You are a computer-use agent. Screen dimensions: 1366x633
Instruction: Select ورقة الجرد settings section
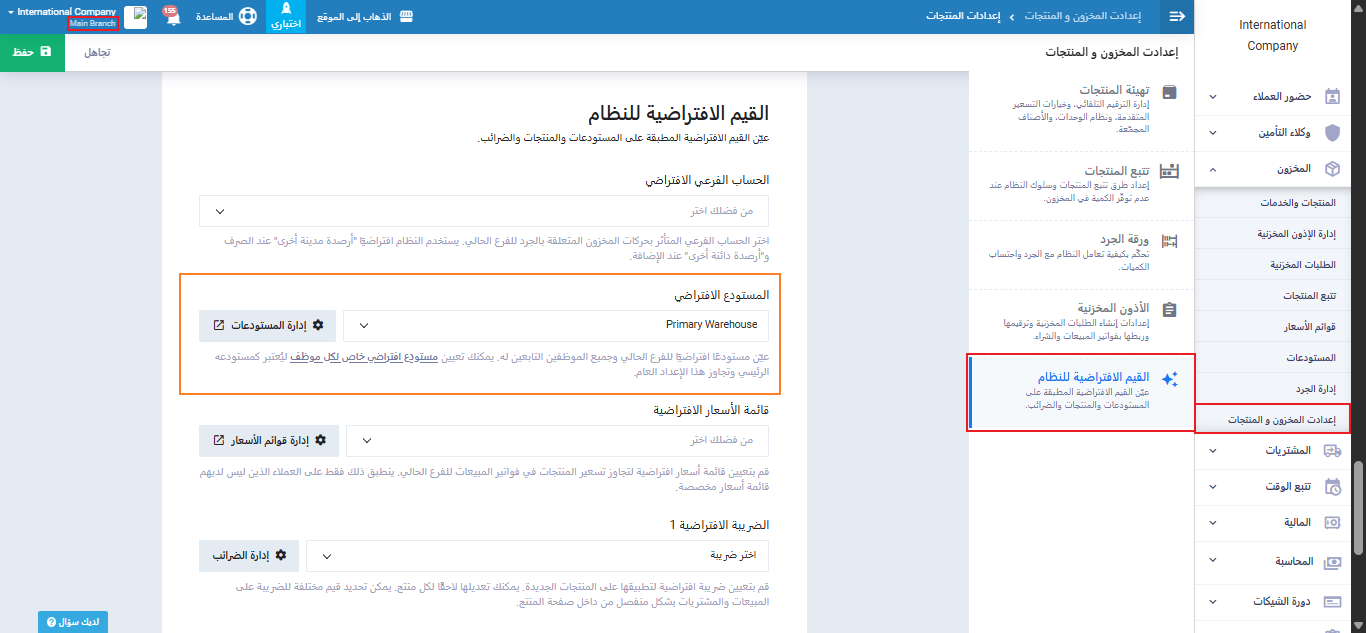[x=1082, y=254]
